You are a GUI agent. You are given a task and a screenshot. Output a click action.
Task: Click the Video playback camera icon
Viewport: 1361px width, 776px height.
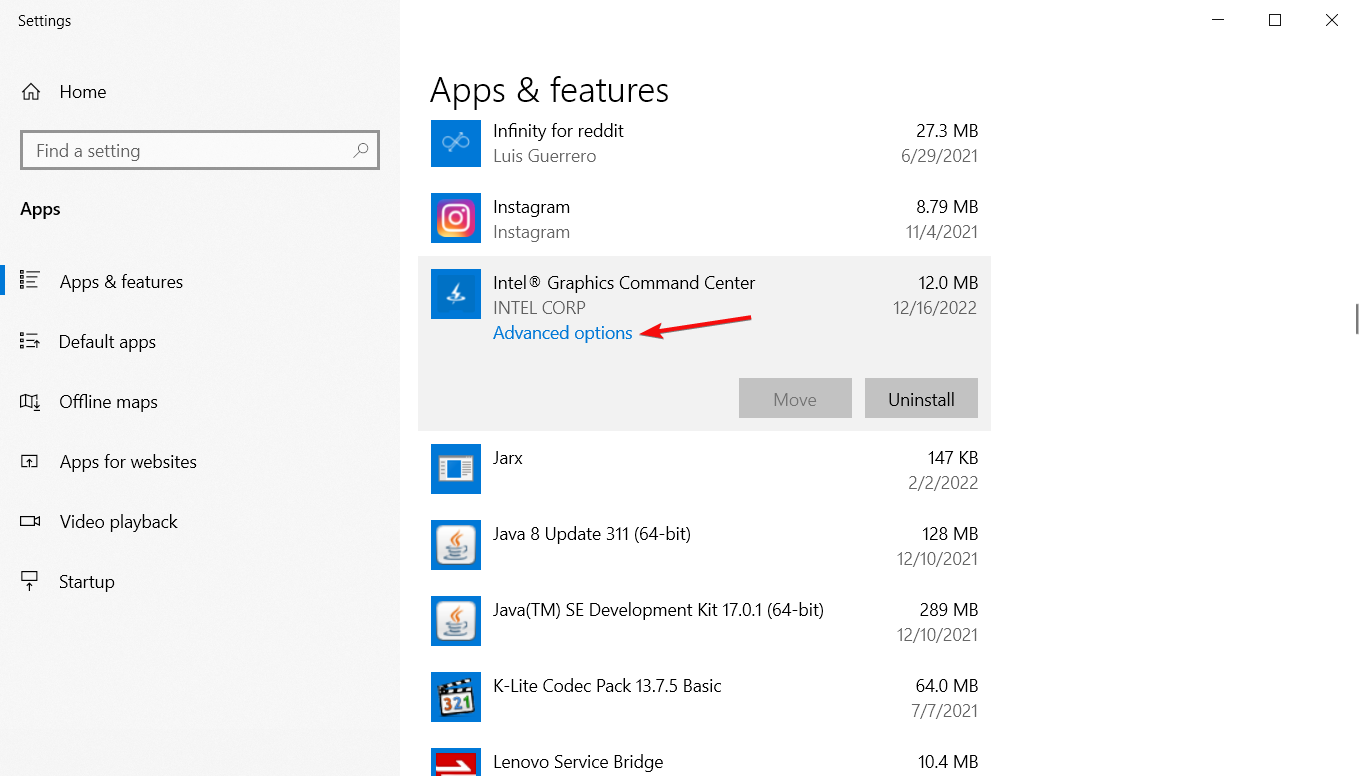[30, 521]
